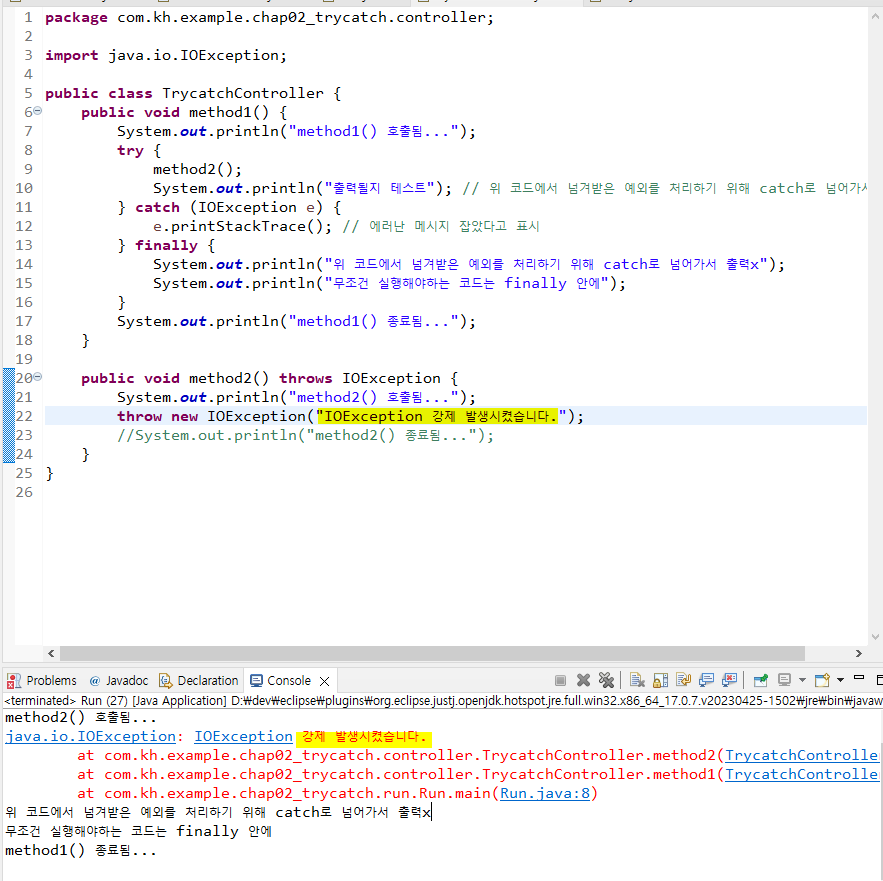Image resolution: width=883 pixels, height=881 pixels.
Task: Toggle Show Console on standard output change
Action: coord(706,680)
